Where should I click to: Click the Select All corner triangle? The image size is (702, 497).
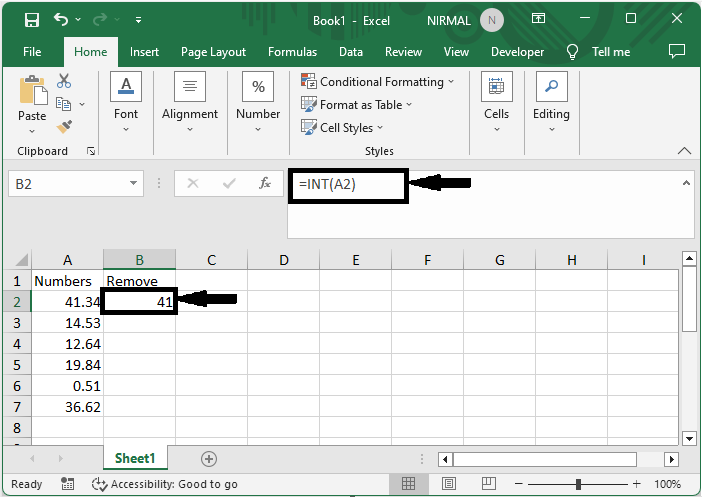pos(21,260)
